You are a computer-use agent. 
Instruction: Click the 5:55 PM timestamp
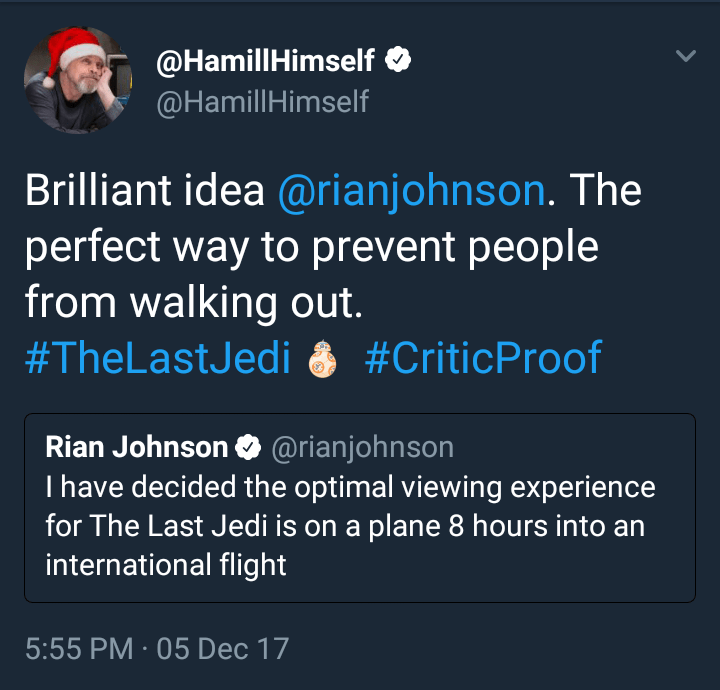click(78, 648)
